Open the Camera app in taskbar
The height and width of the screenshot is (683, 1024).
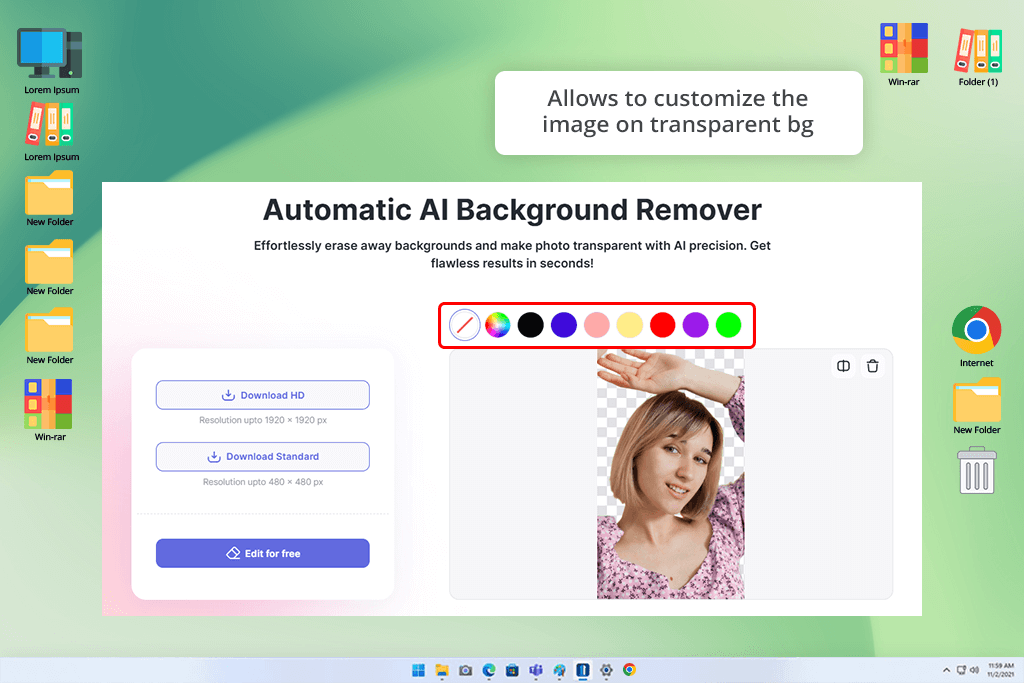[x=466, y=670]
